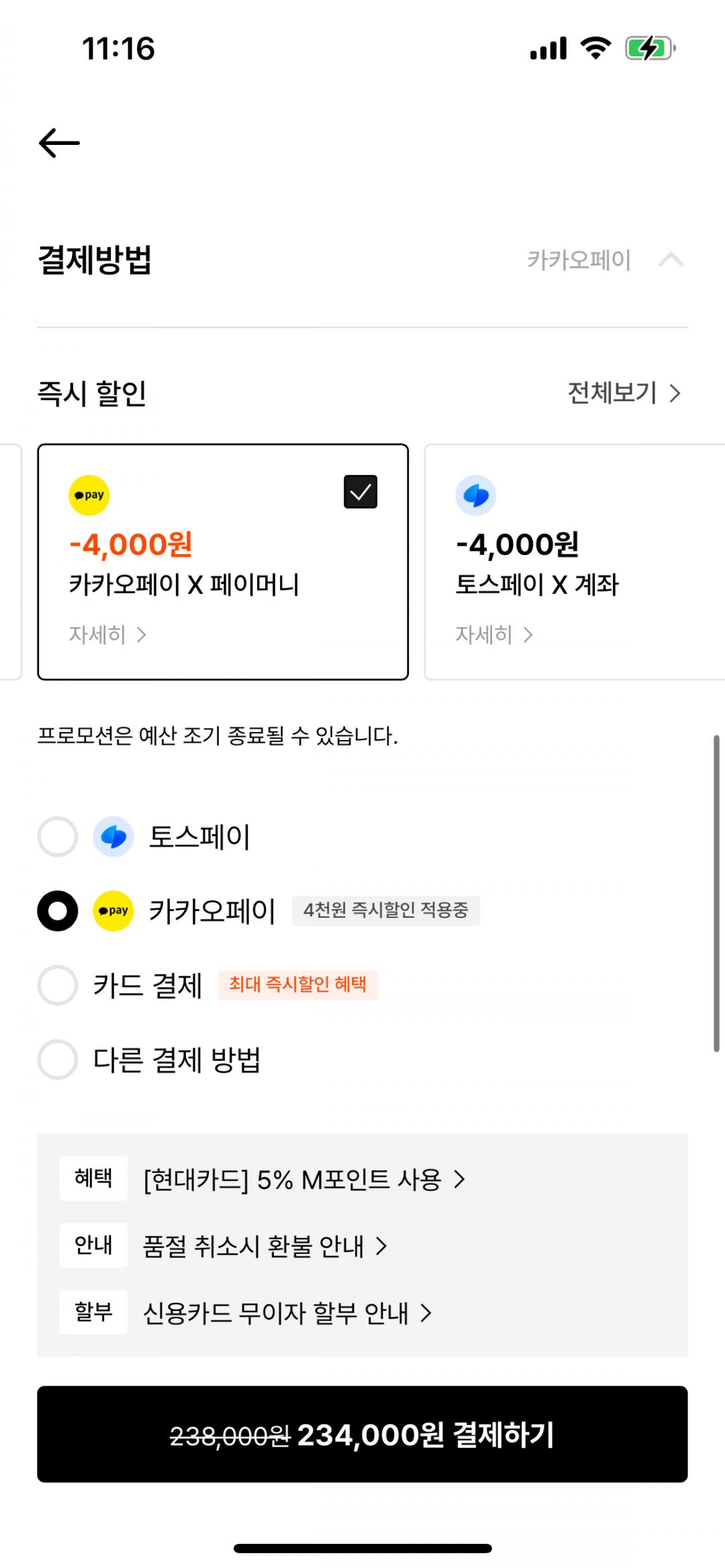Tap the Toss icon beside 토스페이 option

[113, 837]
